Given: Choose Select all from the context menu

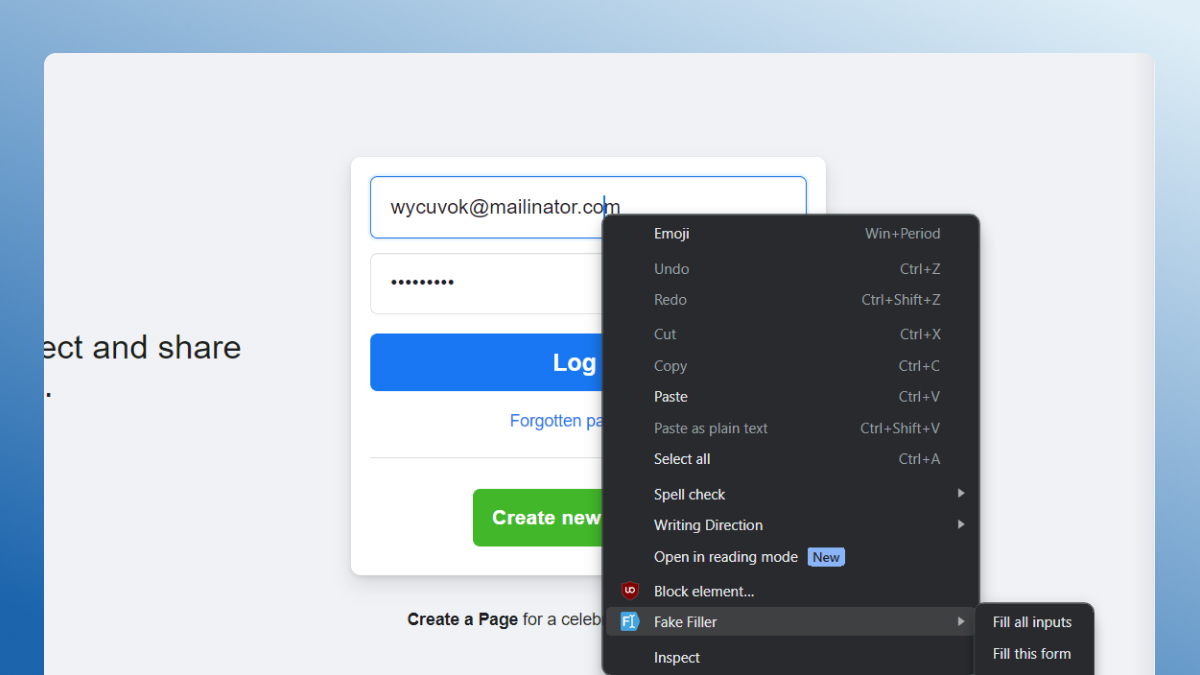Looking at the screenshot, I should (682, 459).
